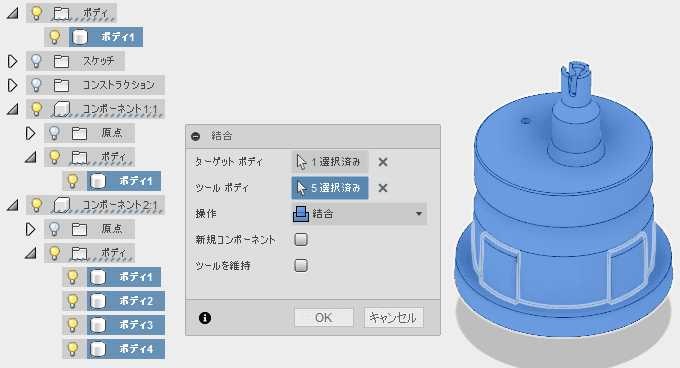
Task: Toggle visibility bulb of ボディ3
Action: [x=72, y=325]
